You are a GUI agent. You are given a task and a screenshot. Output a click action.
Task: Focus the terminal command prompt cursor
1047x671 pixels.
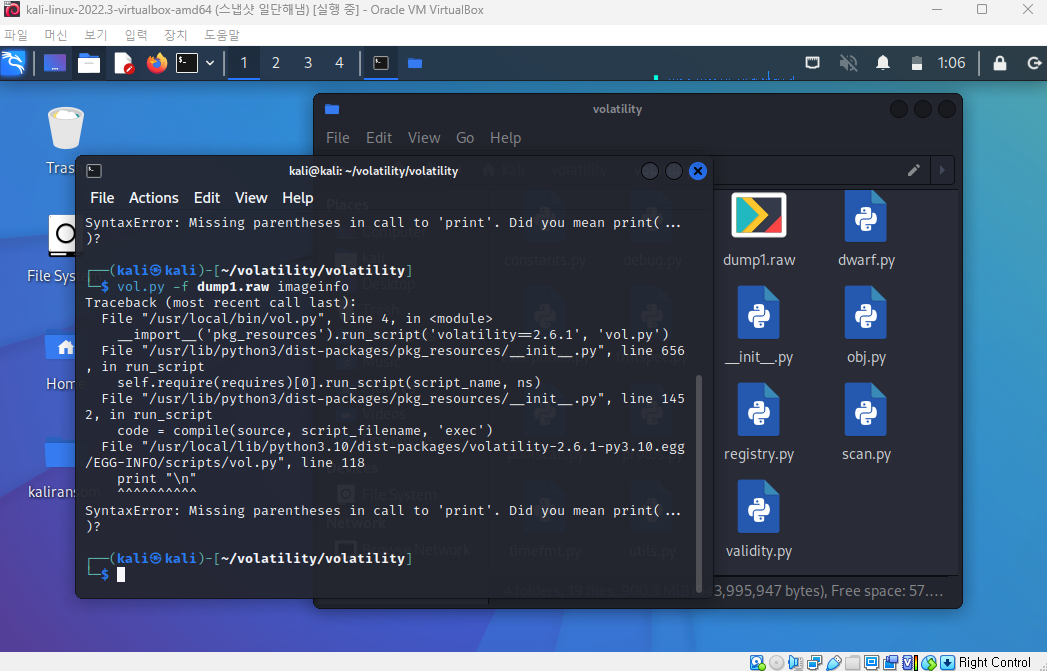(121, 574)
